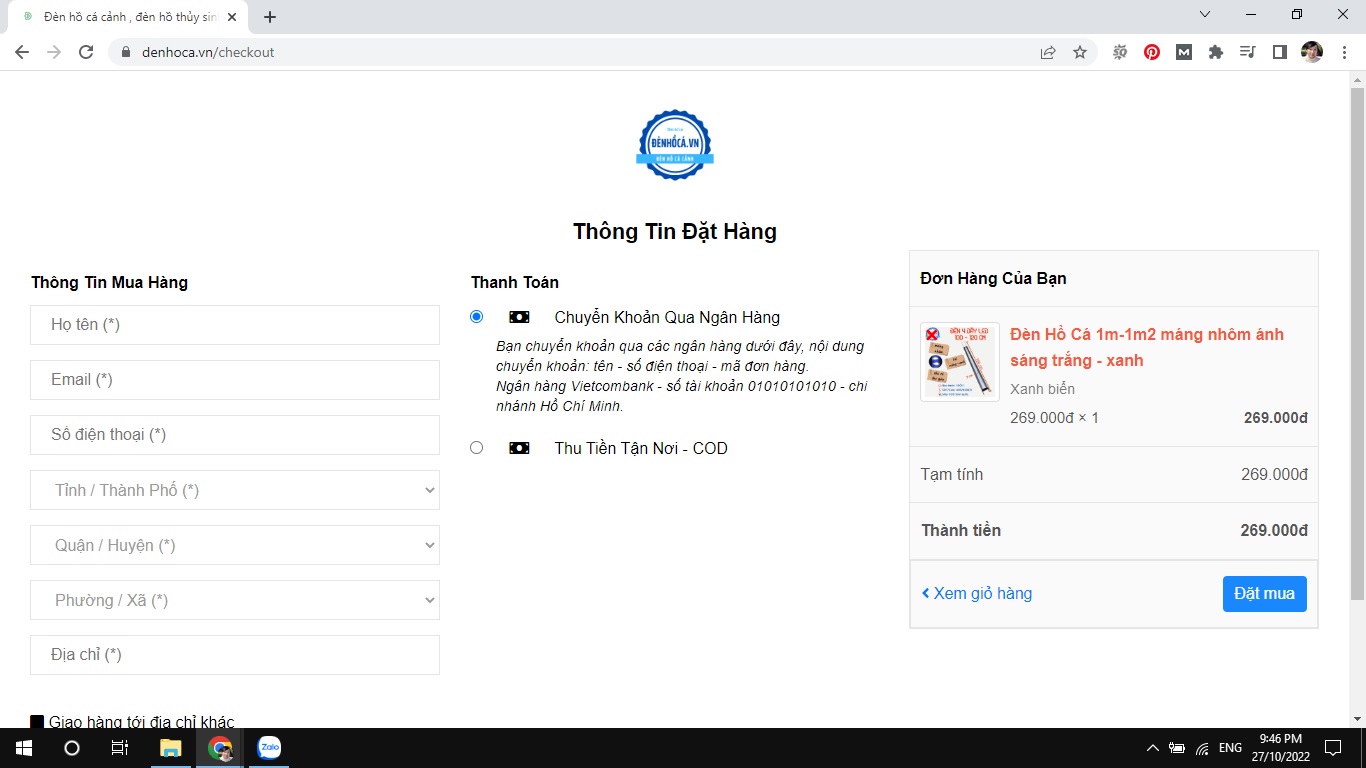Expand the Phường / Xã dropdown
Viewport: 1366px width, 768px height.
point(235,600)
